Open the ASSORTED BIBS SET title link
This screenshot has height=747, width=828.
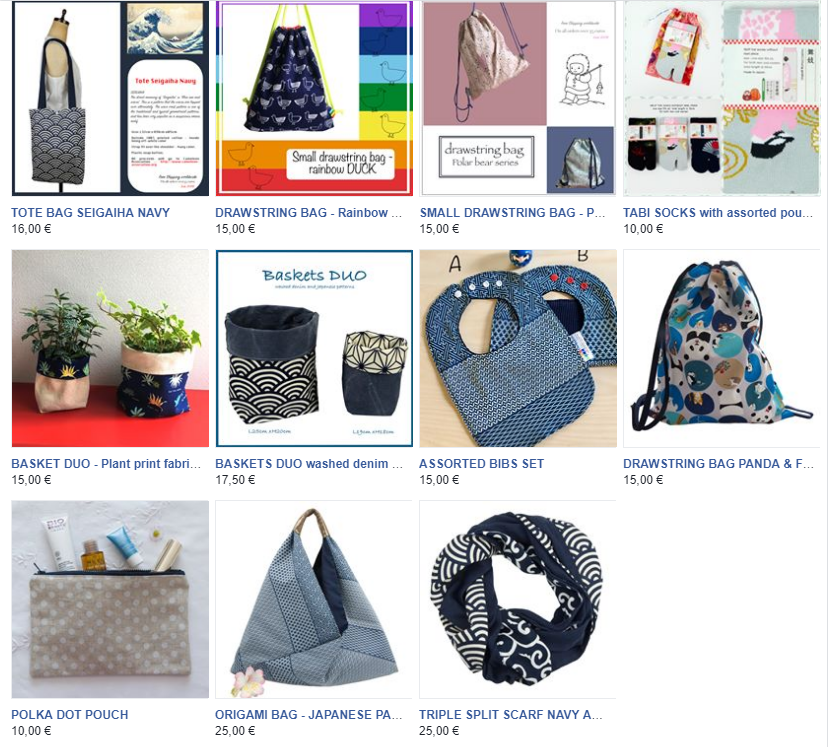tap(482, 464)
